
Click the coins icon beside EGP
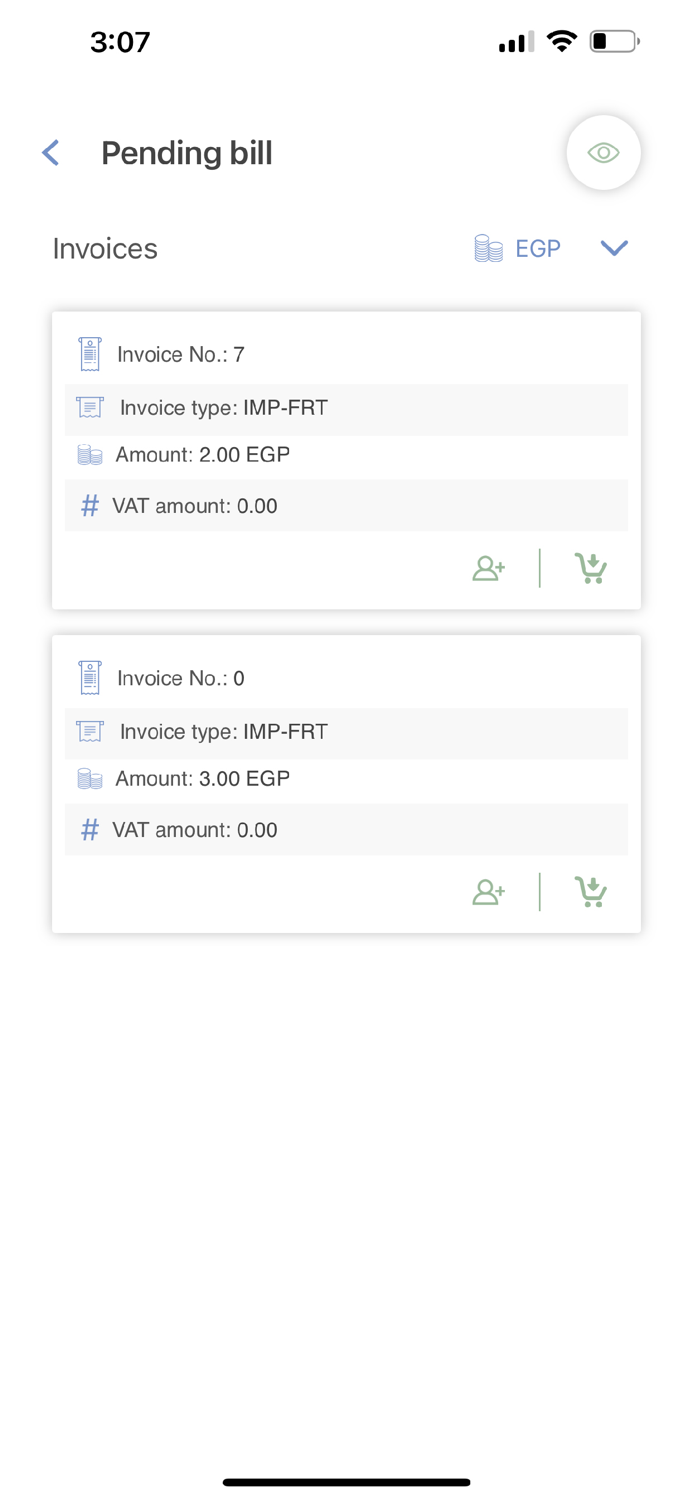click(488, 249)
